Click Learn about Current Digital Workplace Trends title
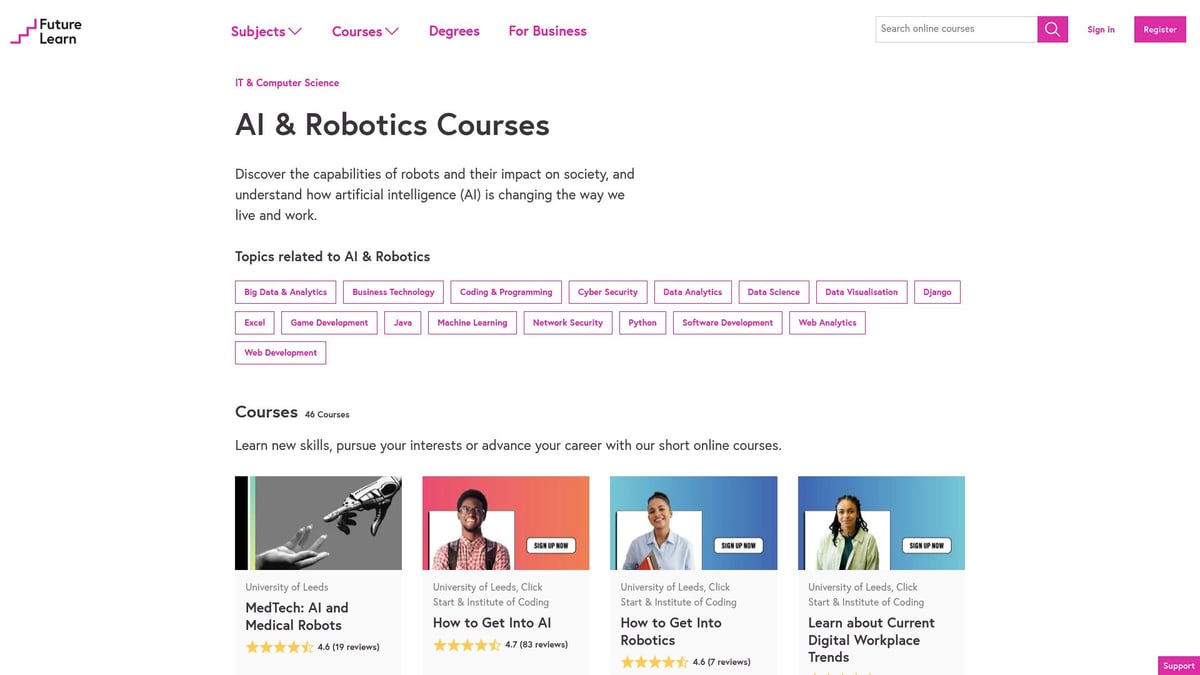Image resolution: width=1200 pixels, height=675 pixels. point(871,640)
